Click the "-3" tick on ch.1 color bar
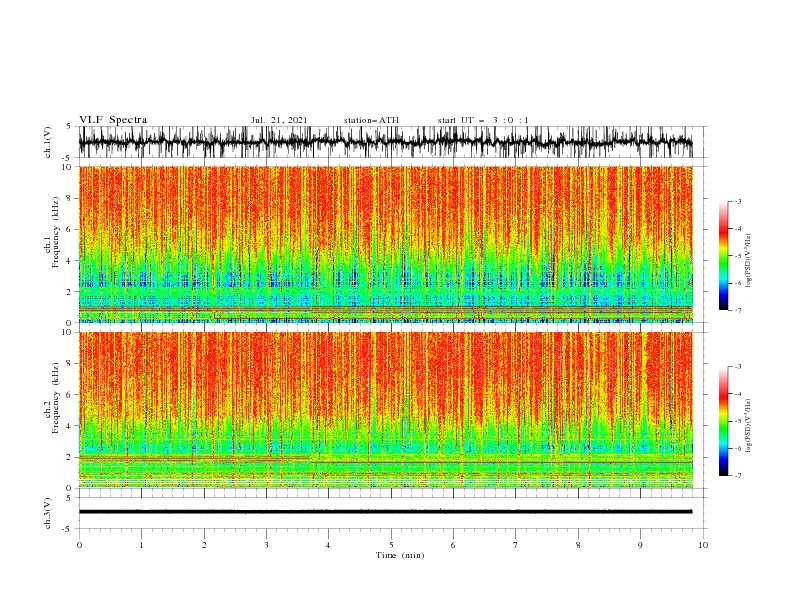The width and height of the screenshot is (792, 612). pyautogui.click(x=738, y=201)
